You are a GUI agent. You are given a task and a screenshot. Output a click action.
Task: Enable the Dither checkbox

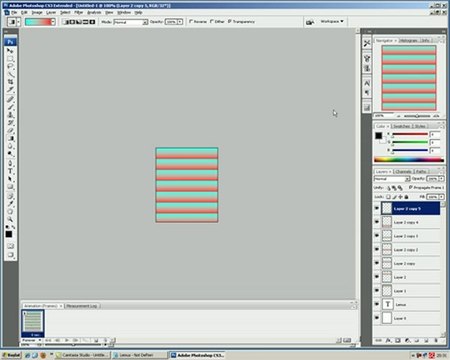pos(212,21)
